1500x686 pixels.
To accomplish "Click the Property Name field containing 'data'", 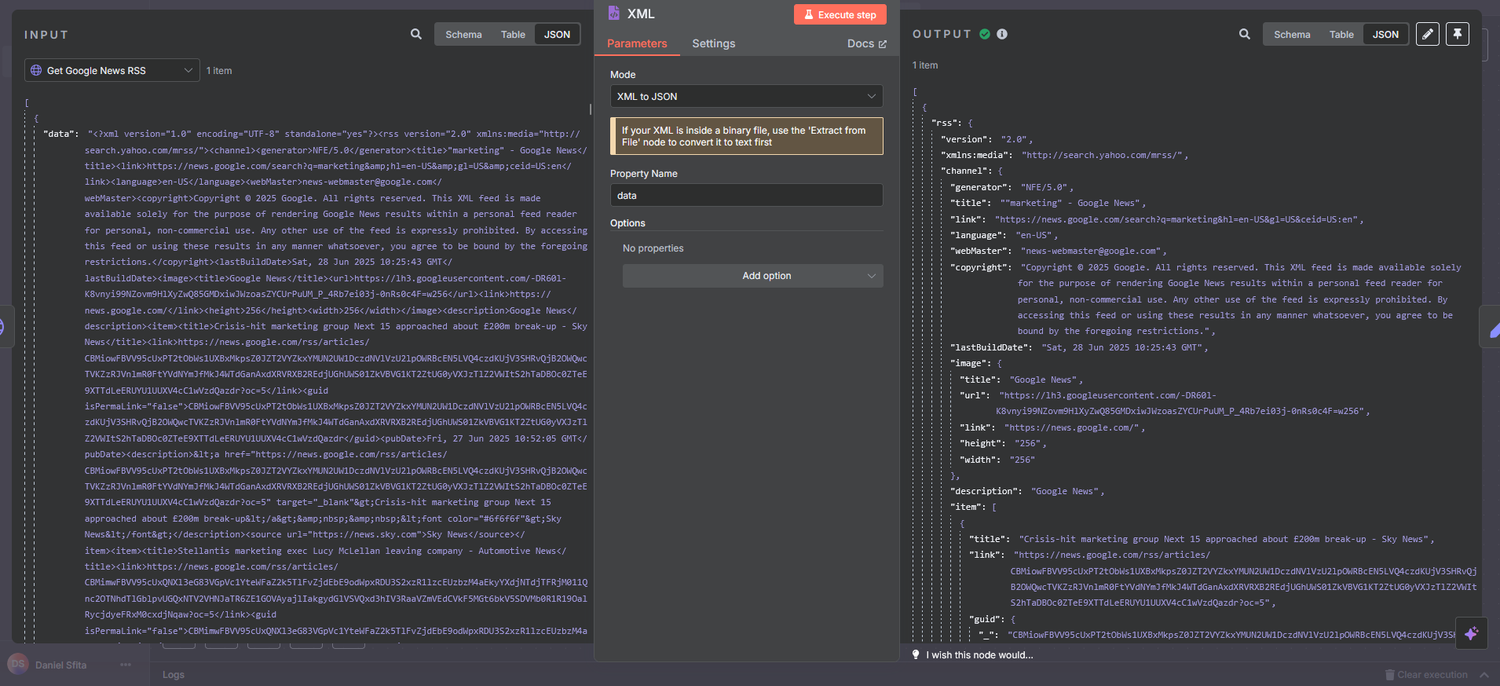I will [x=745, y=194].
